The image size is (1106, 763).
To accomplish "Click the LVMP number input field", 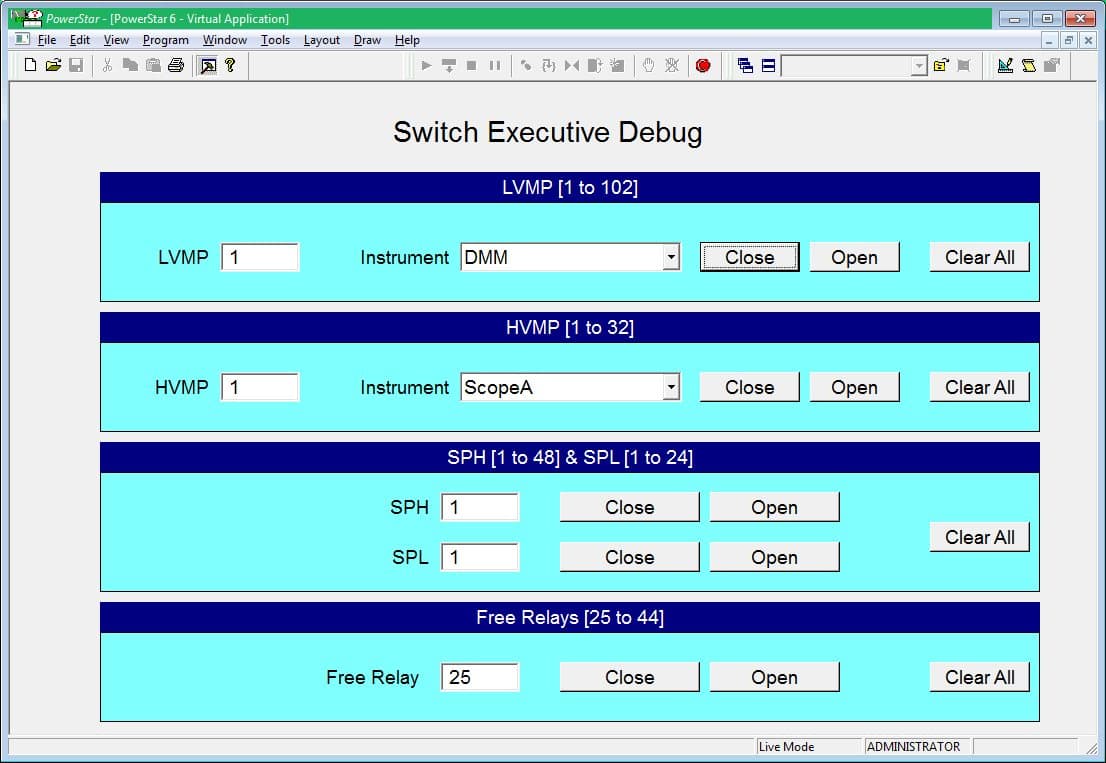I will 260,257.
